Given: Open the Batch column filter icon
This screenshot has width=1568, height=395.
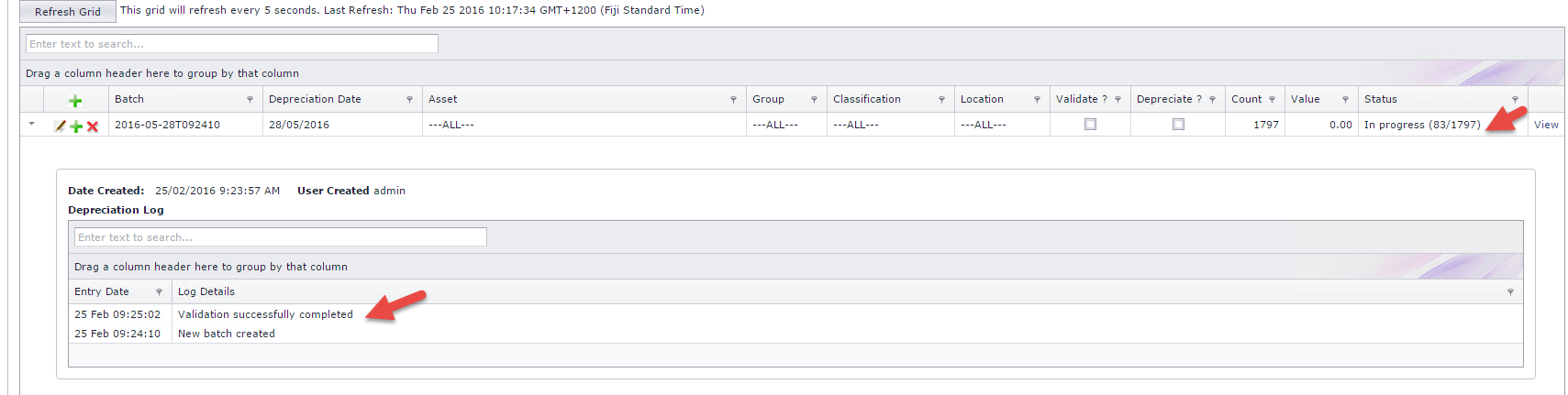Looking at the screenshot, I should coord(250,100).
